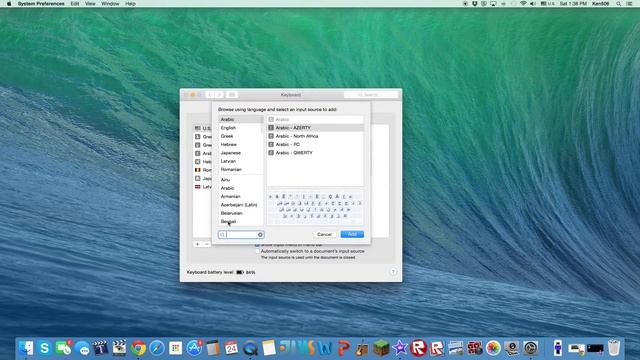Launch Minecraft from the Dock
The width and height of the screenshot is (640, 360).
point(381,348)
